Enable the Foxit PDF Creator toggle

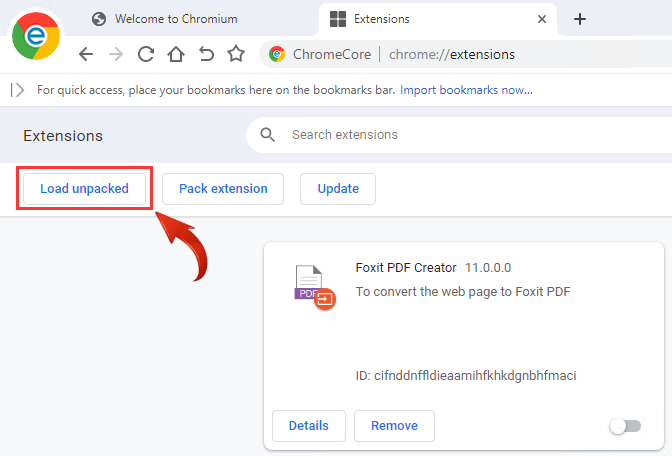(625, 426)
